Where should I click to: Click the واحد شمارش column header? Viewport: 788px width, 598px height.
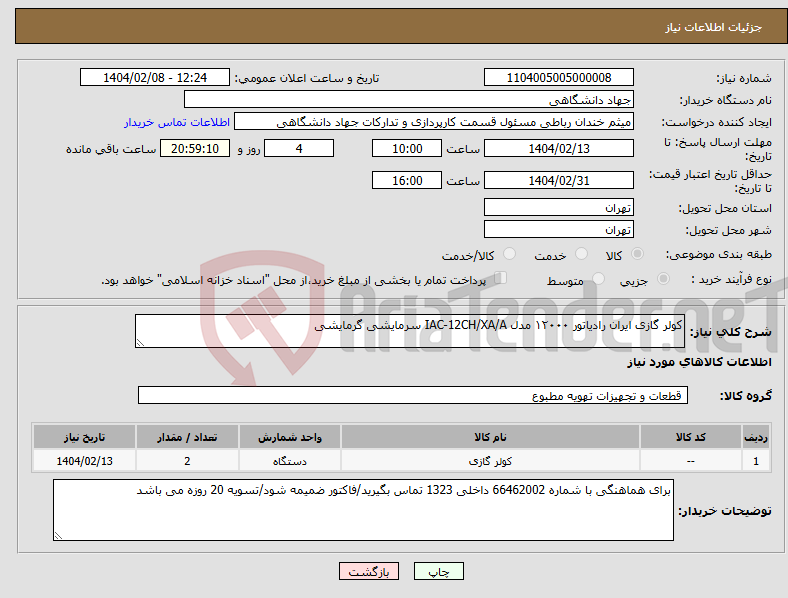[x=290, y=437]
